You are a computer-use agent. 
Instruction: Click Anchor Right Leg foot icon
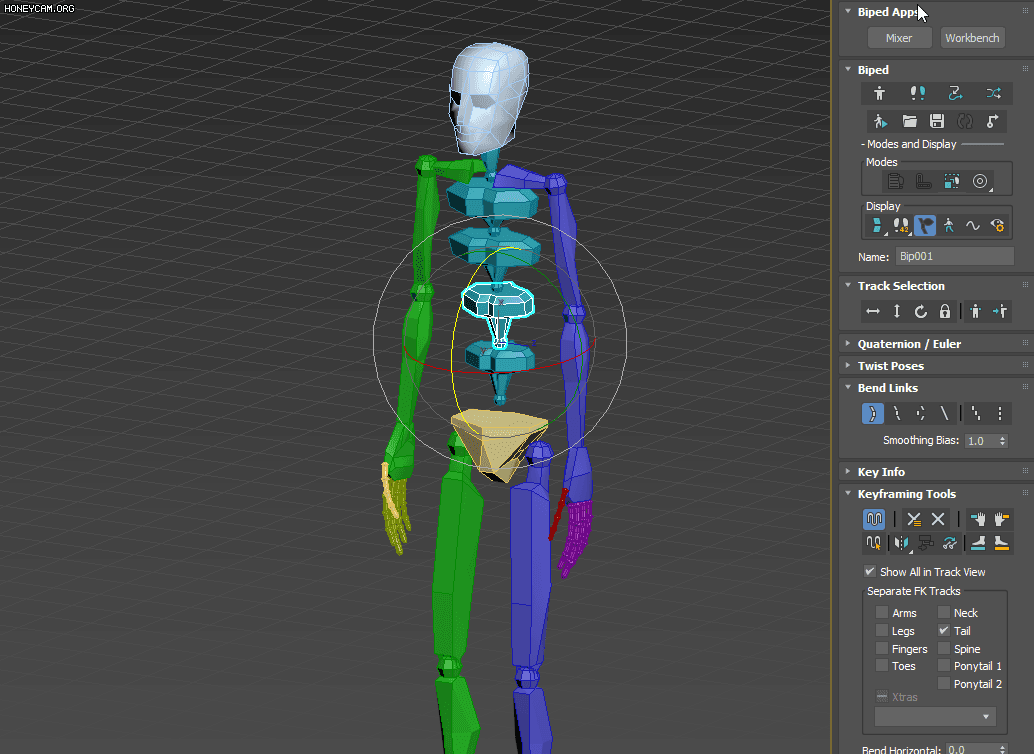coord(977,543)
